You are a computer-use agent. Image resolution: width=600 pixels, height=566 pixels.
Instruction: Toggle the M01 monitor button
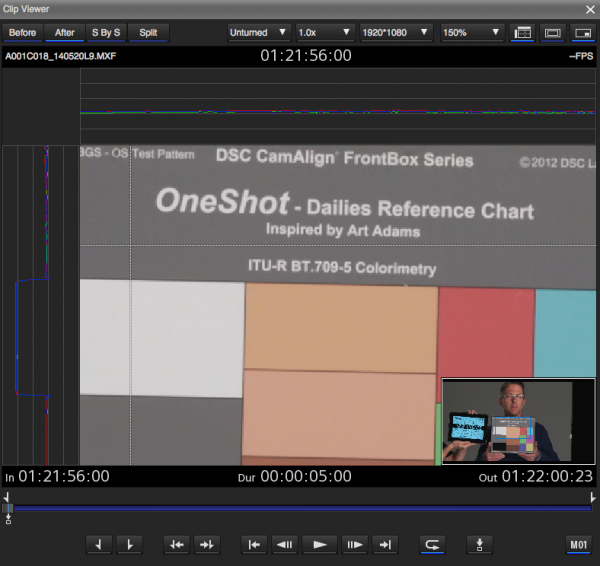tap(578, 544)
